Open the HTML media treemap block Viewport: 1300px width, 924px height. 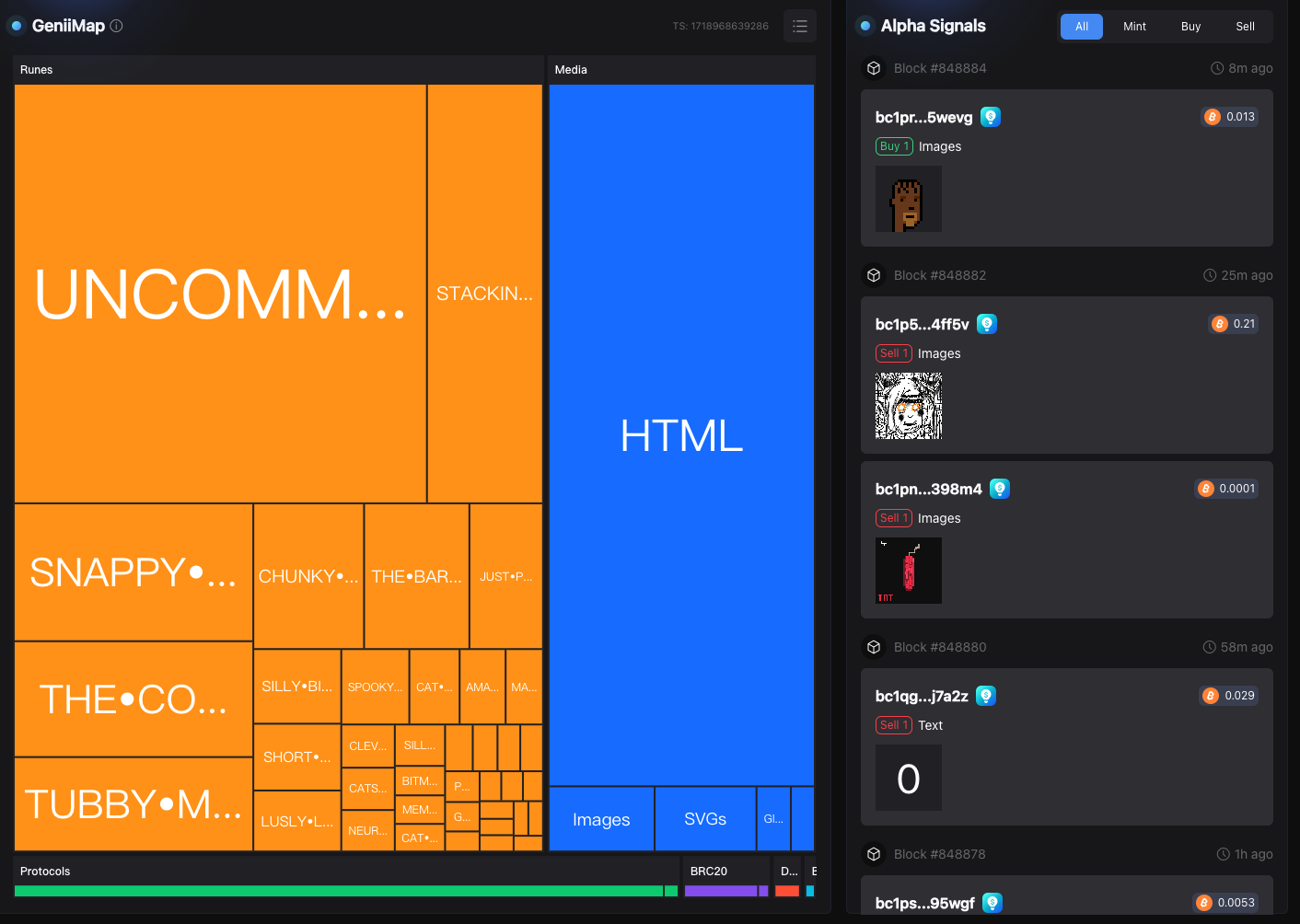(x=681, y=435)
